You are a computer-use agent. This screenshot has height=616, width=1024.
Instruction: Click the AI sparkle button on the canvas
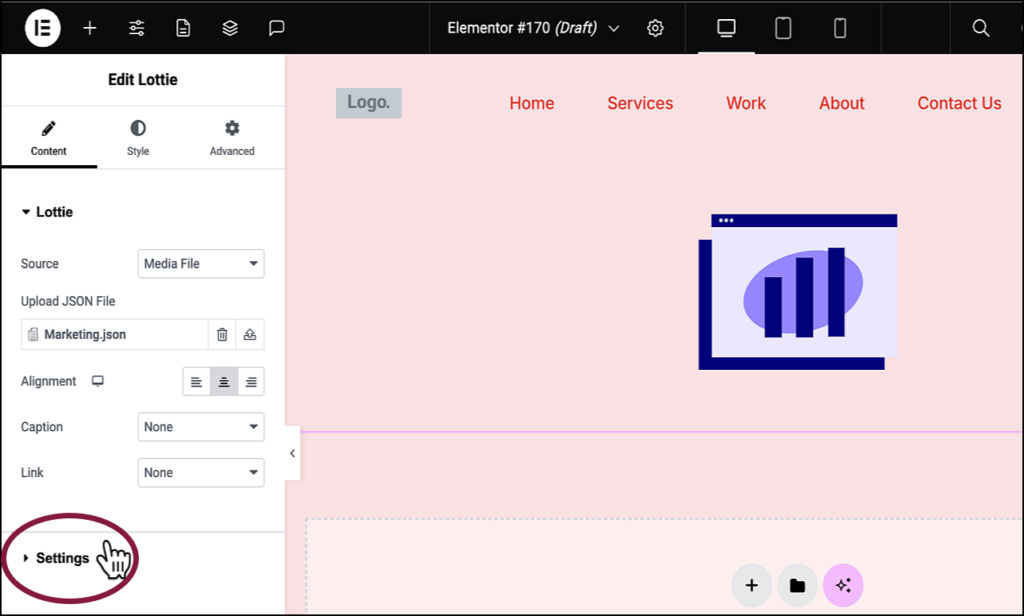(x=843, y=585)
